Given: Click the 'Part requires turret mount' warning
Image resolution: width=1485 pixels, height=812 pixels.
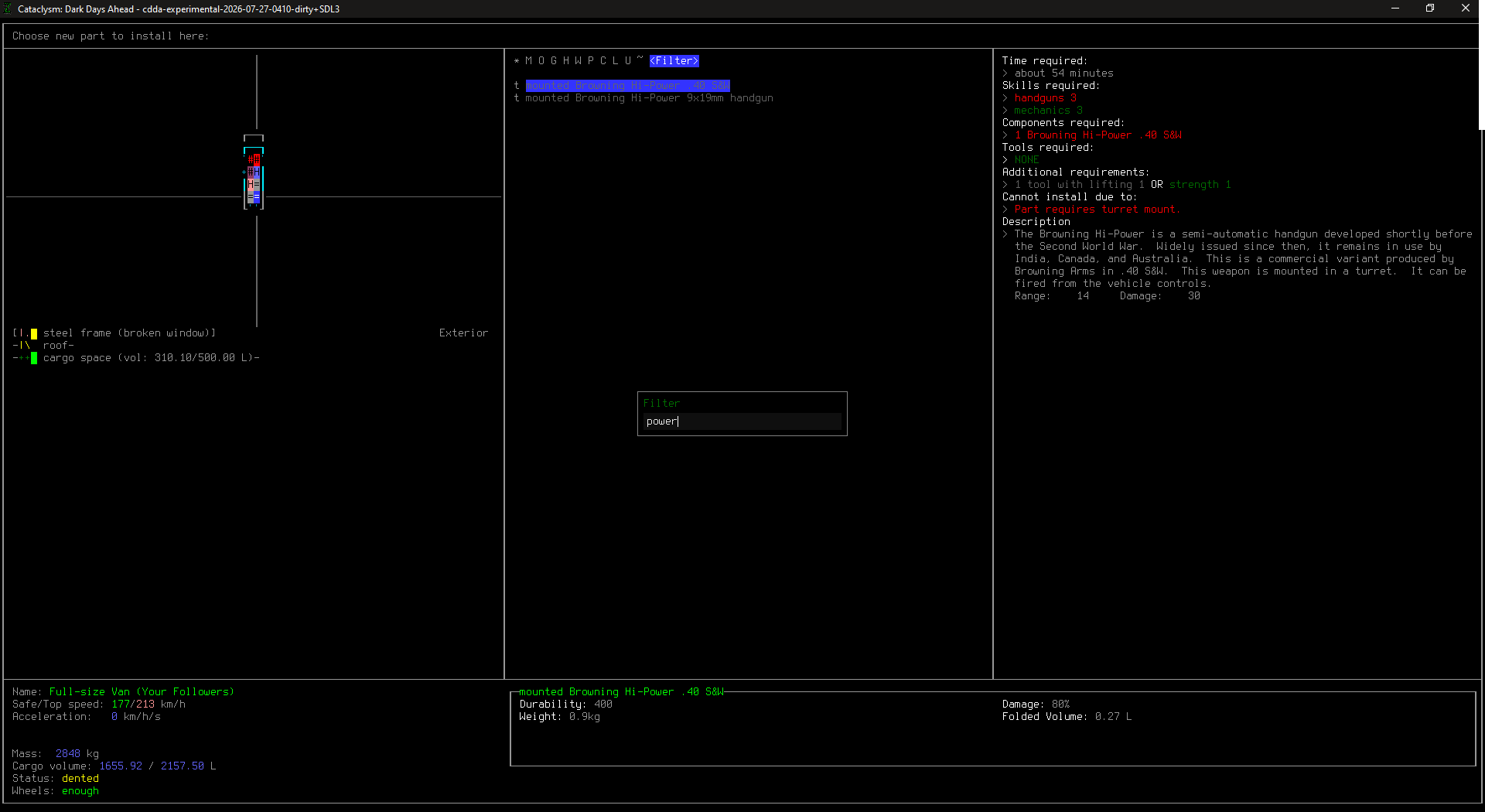Looking at the screenshot, I should click(1097, 210).
